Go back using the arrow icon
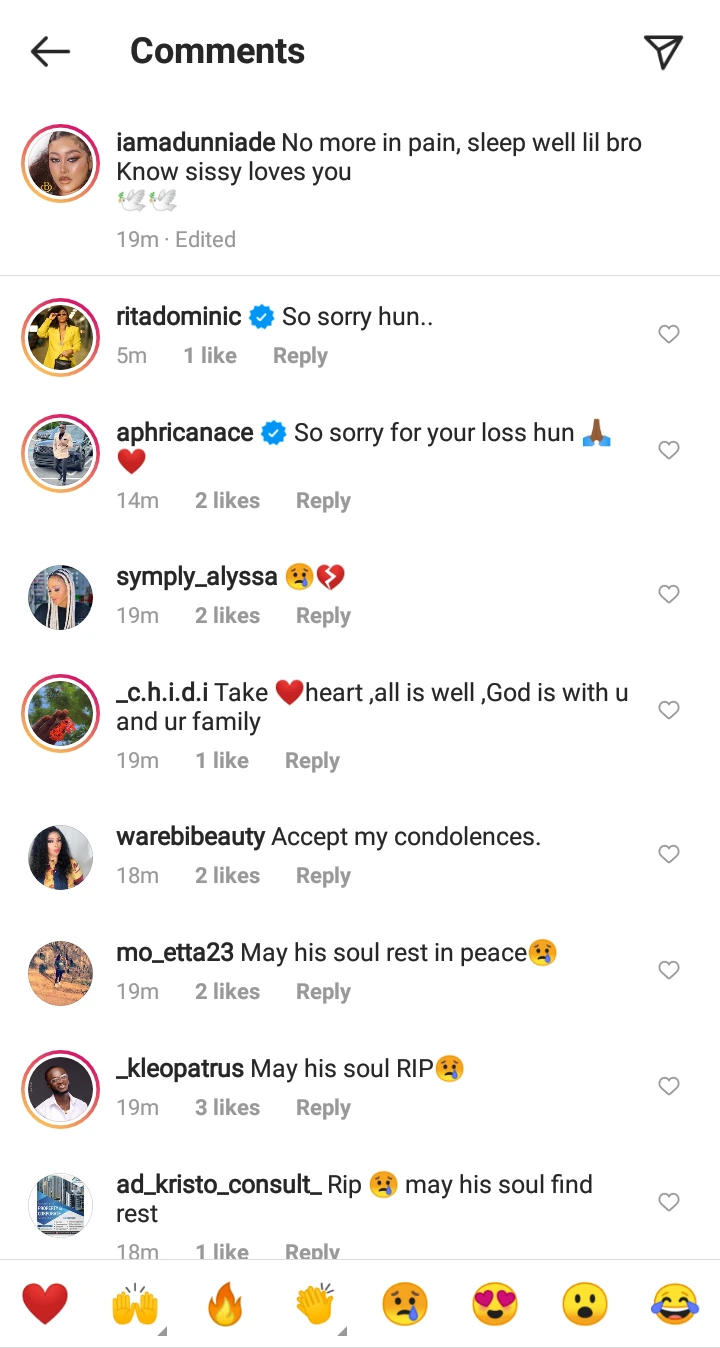 pos(50,52)
